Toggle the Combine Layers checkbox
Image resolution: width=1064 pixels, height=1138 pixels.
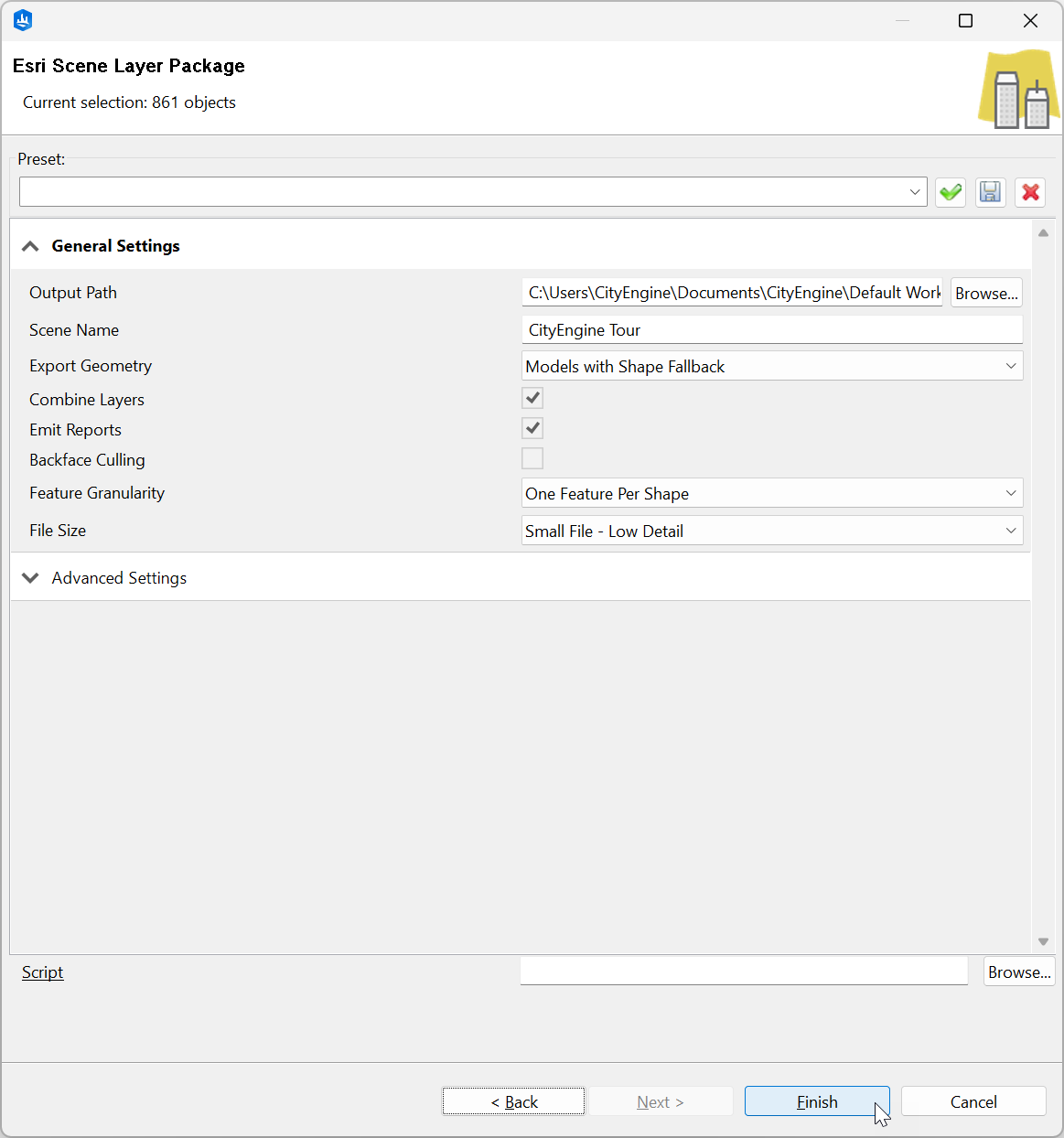[x=532, y=398]
